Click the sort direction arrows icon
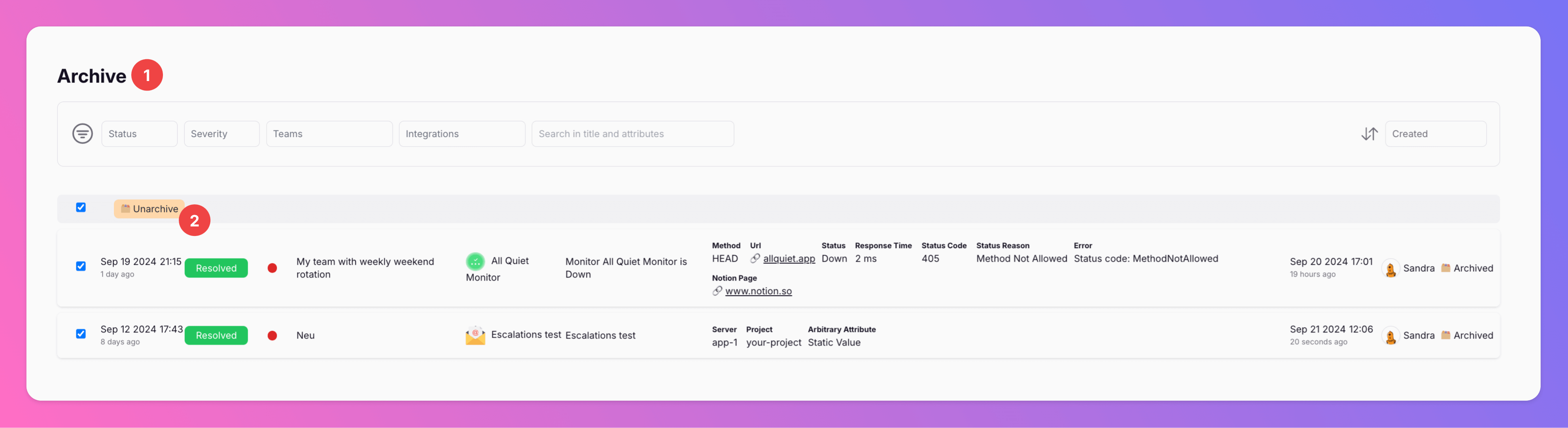 tap(1369, 134)
